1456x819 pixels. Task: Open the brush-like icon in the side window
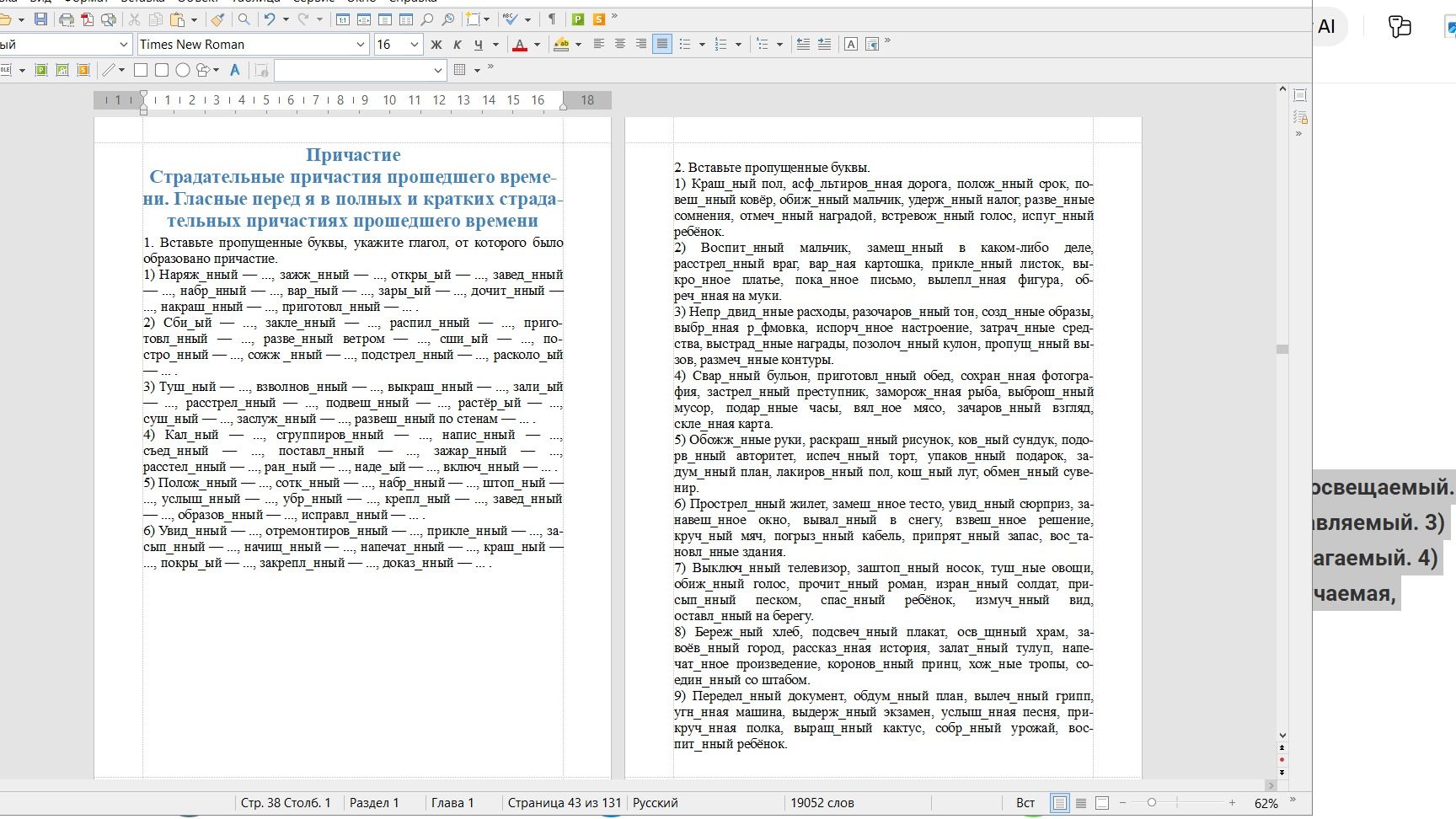tap(1400, 26)
